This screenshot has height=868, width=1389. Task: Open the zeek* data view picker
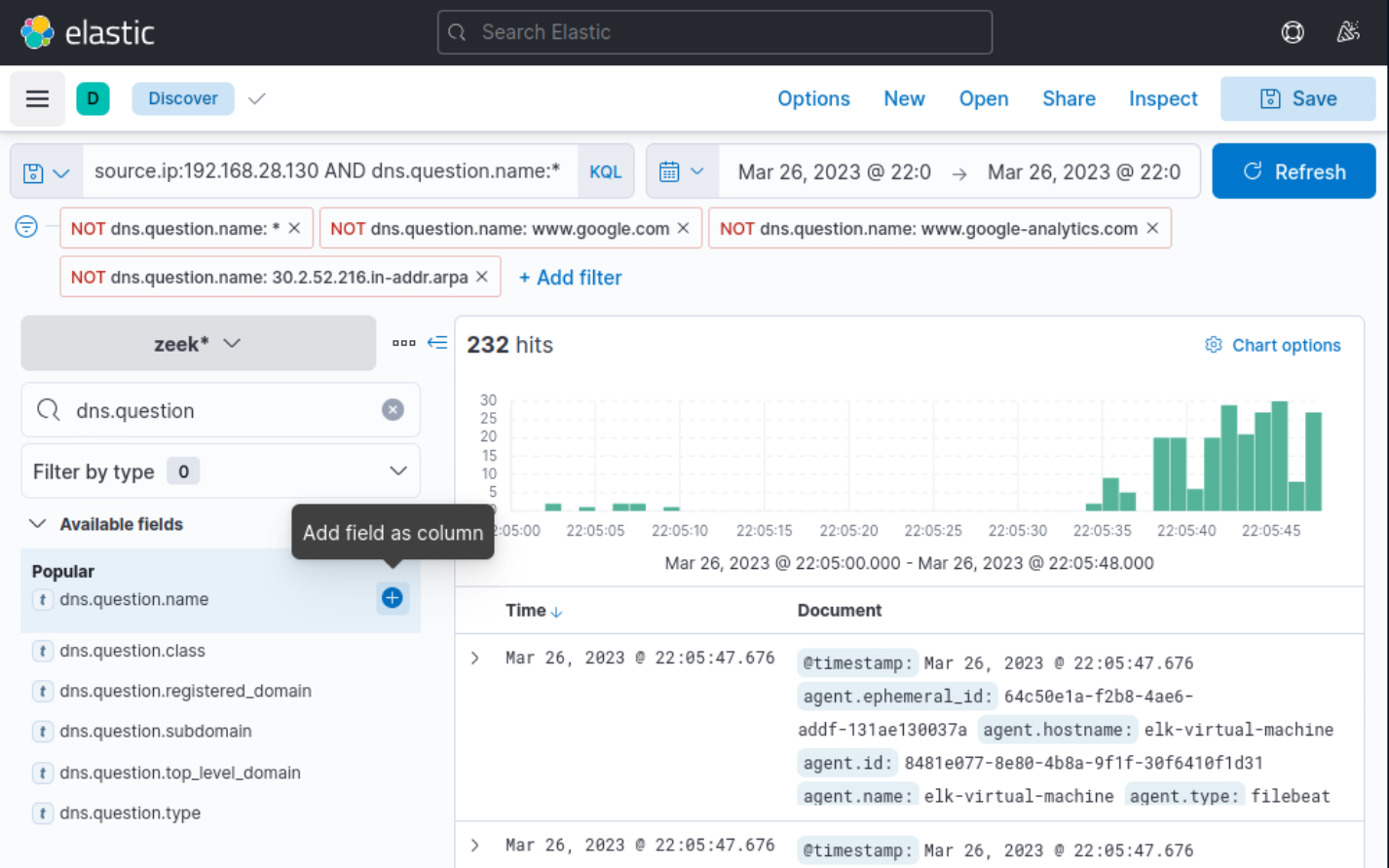(x=198, y=343)
